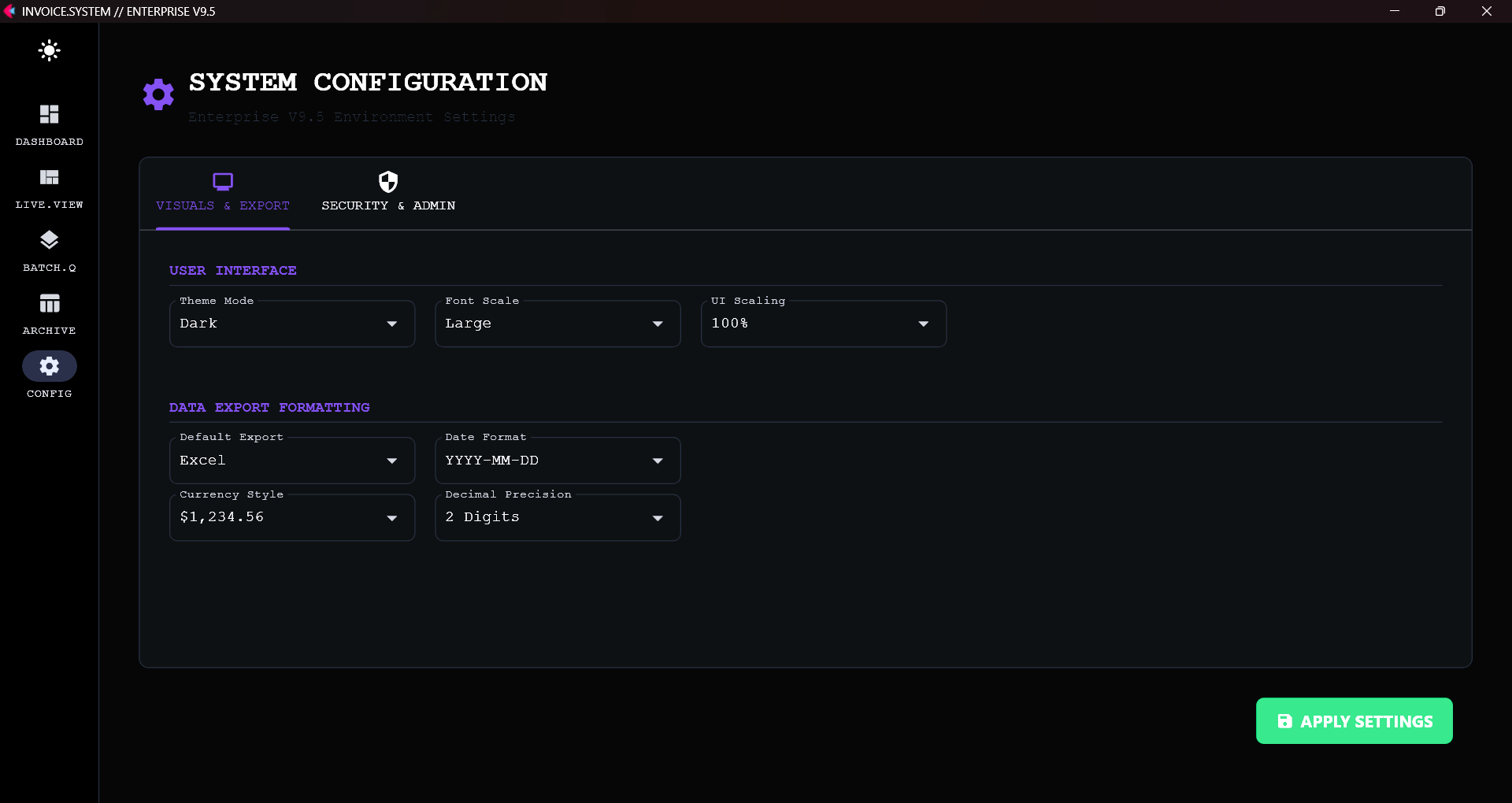Click the monitor icon above Visuals & Export
The height and width of the screenshot is (803, 1512).
223,180
